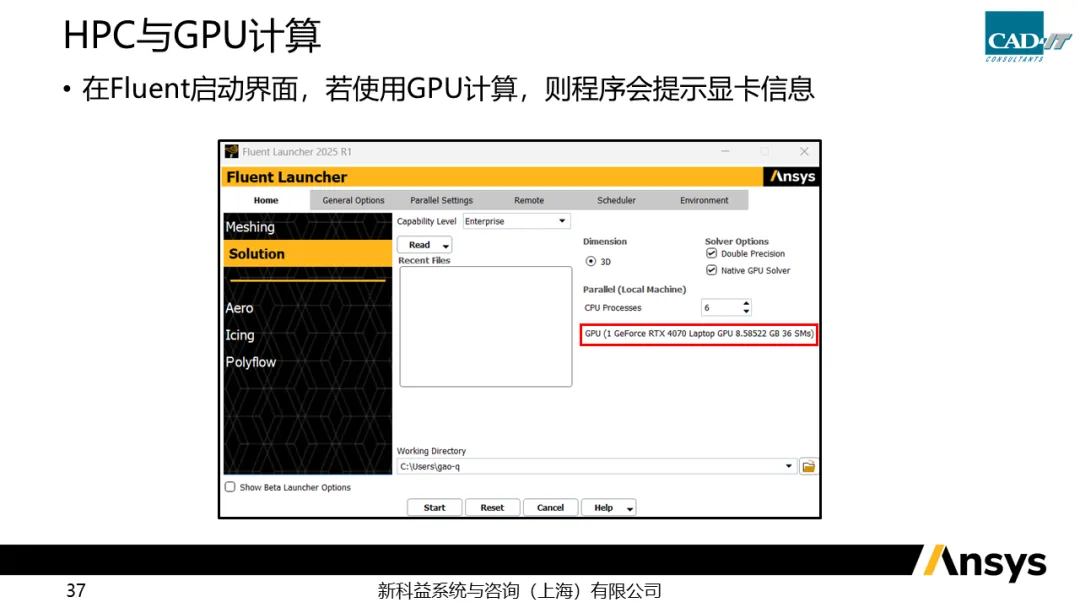Select Meshing mode in left sidebar

tap(250, 227)
